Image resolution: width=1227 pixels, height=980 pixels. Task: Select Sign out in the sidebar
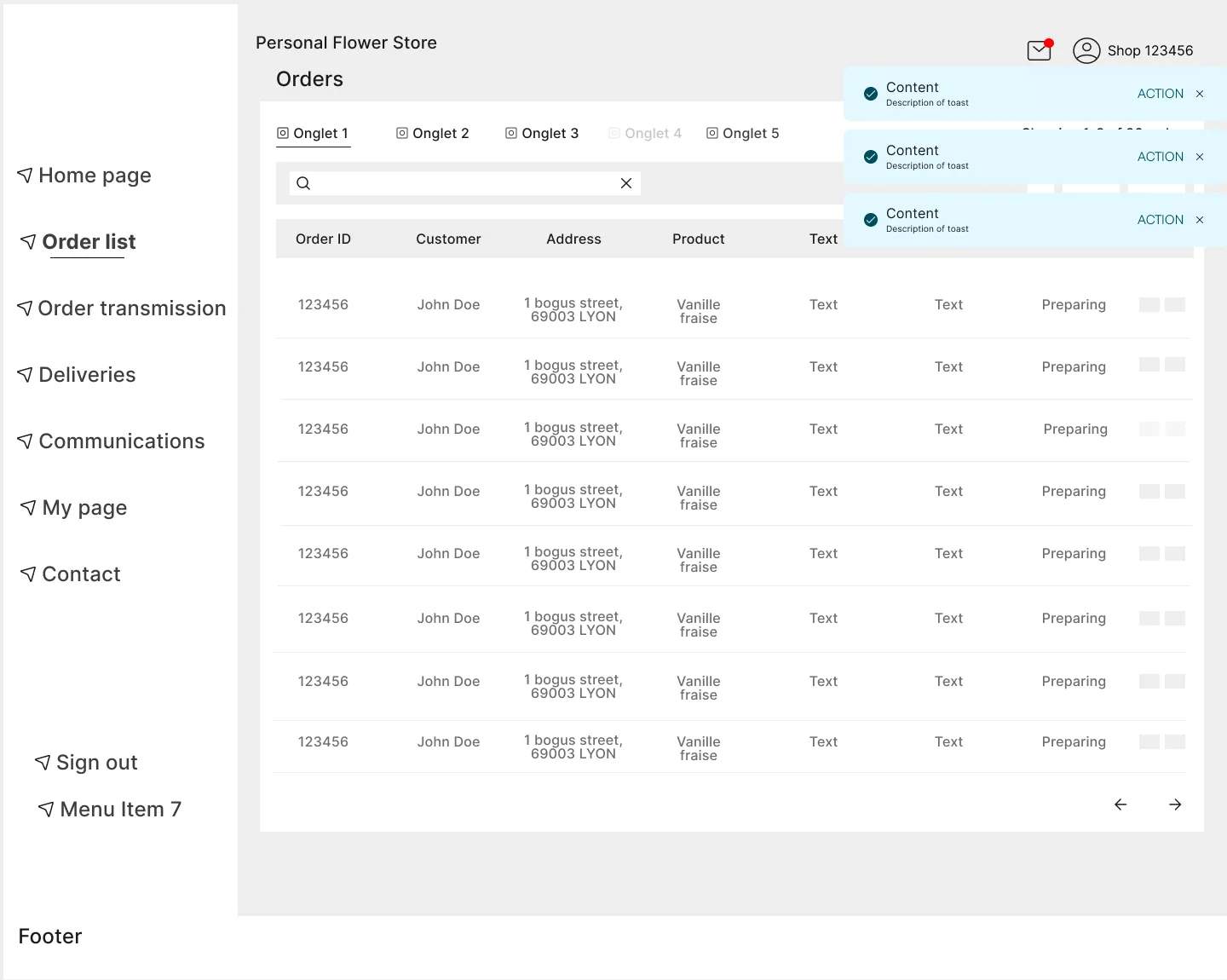tap(86, 763)
